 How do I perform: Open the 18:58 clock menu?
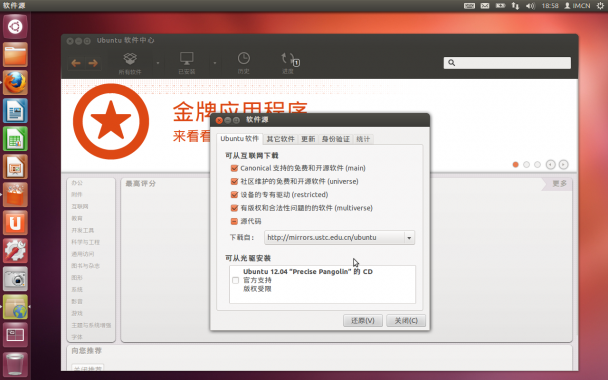click(550, 6)
